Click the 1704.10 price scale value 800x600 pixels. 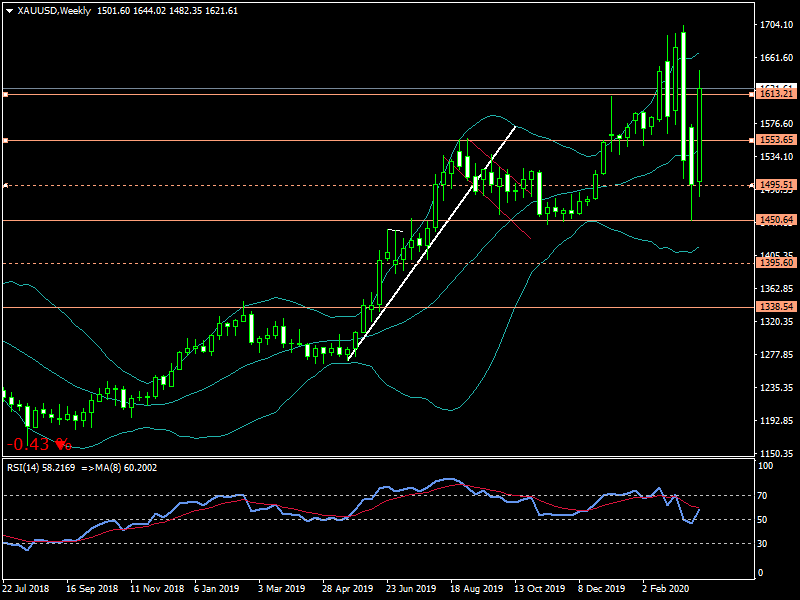pos(775,24)
